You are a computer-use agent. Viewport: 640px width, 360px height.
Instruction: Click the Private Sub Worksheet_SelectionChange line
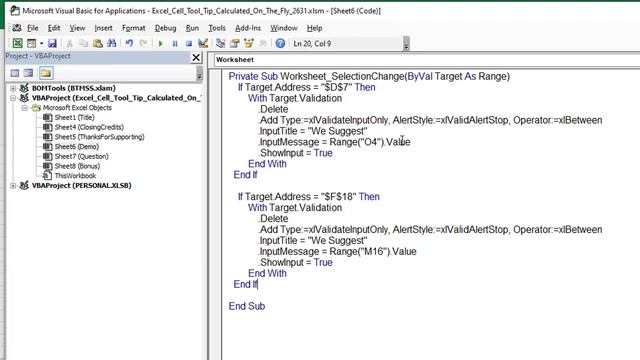pos(369,76)
